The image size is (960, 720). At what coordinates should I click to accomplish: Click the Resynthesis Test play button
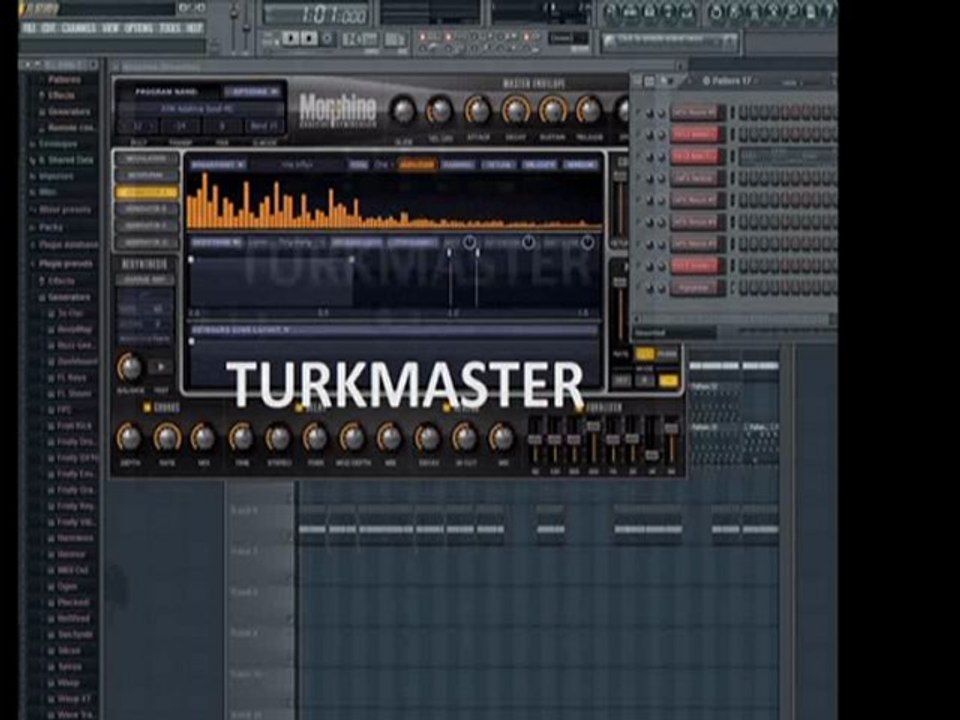[160, 367]
